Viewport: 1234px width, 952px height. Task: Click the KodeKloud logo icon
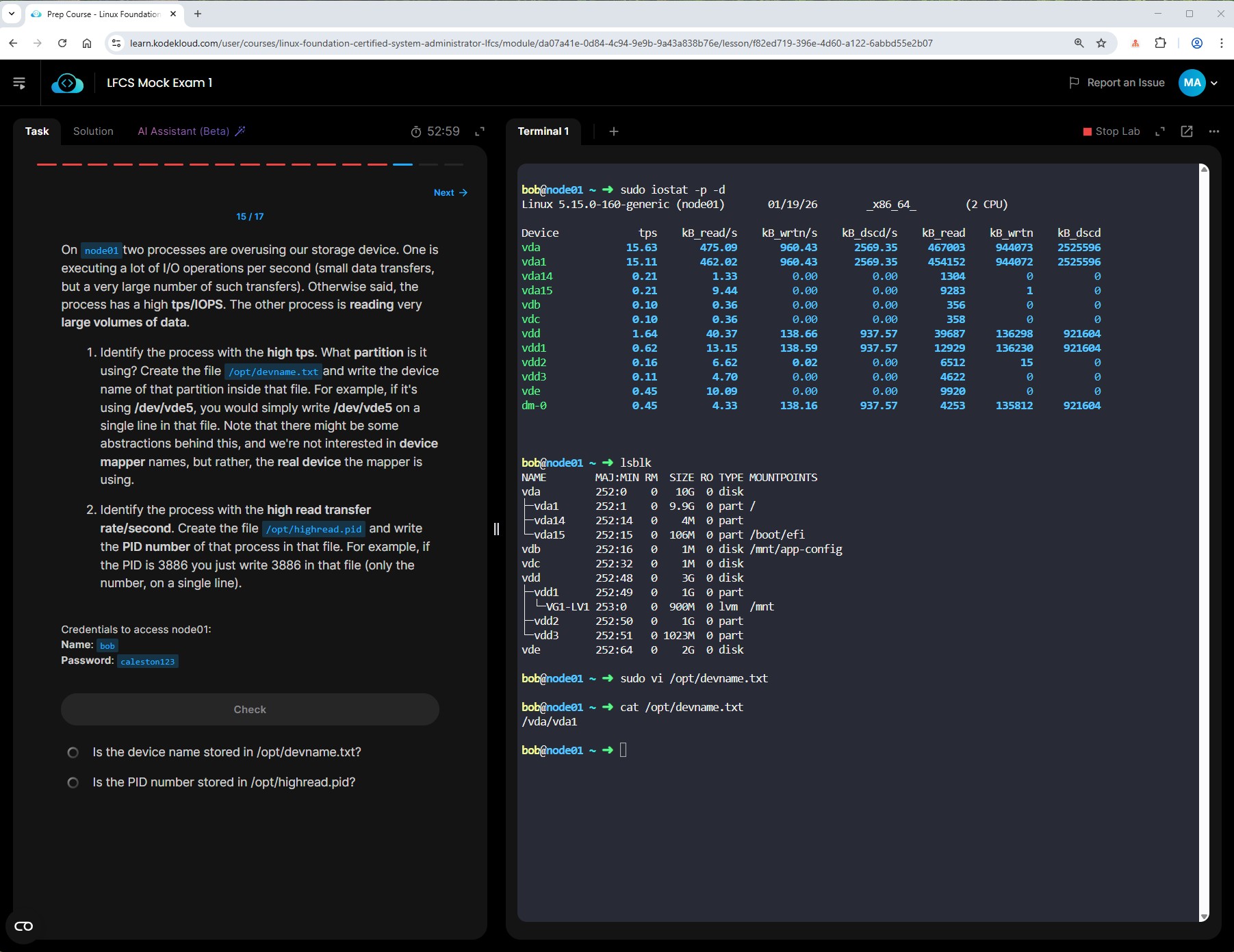[x=67, y=83]
